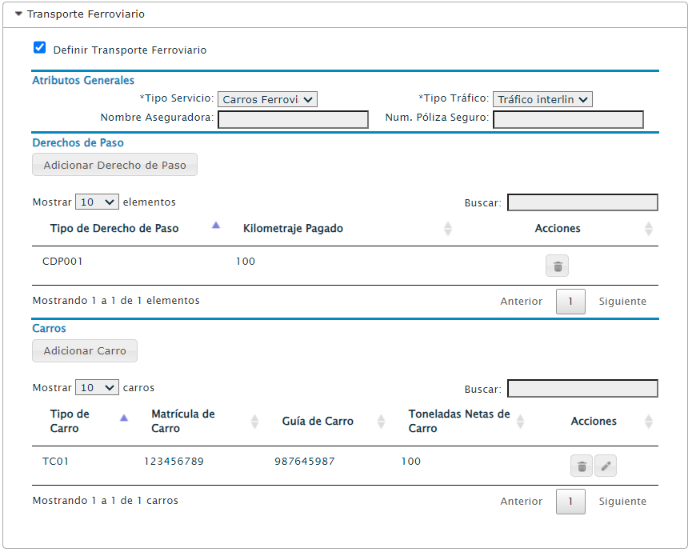
Task: Sort by Matrícula de Carro column arrows
Action: (254, 421)
